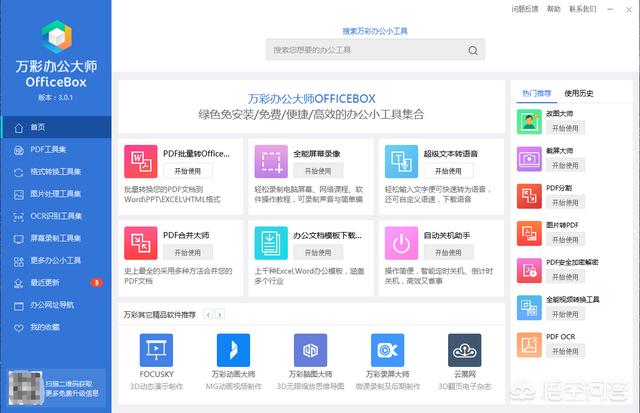Click 更多办公小工具 sidebar icon
The width and height of the screenshot is (640, 413).
pos(18,261)
